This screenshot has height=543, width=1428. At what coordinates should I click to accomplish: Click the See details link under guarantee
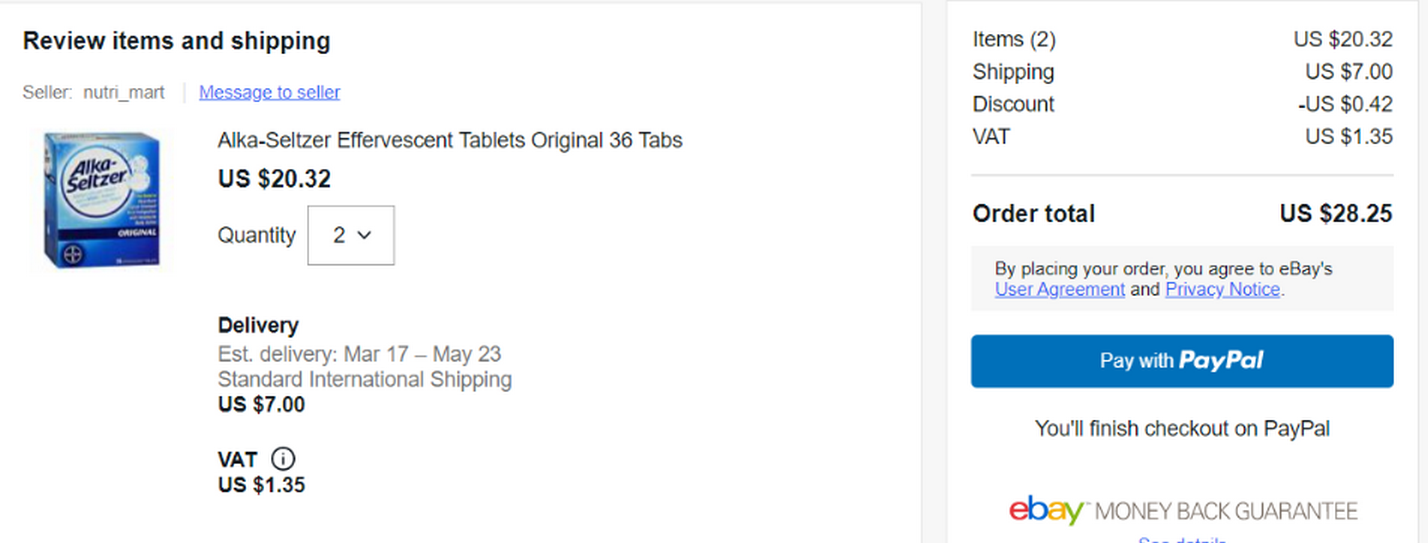click(1182, 540)
